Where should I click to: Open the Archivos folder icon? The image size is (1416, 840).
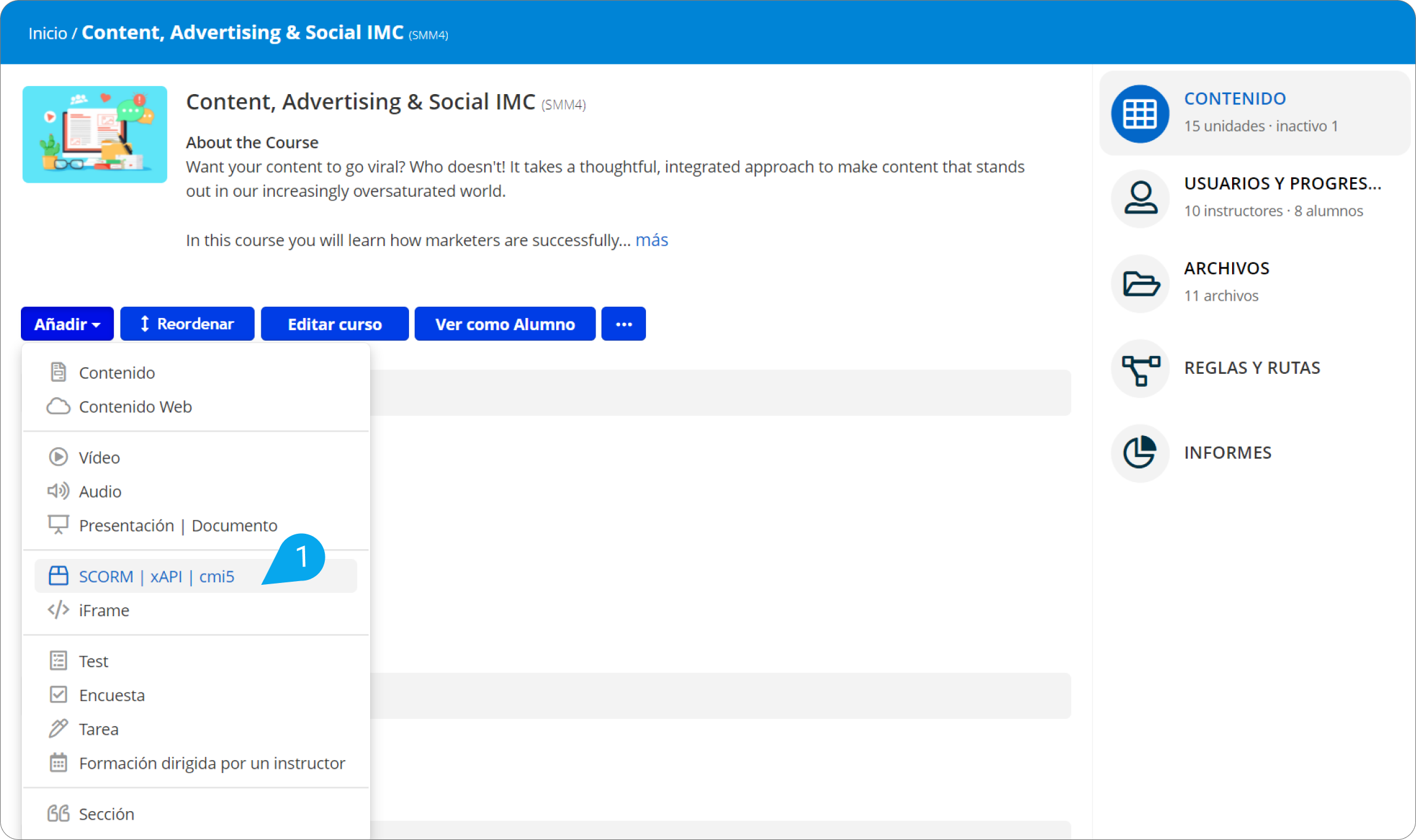tap(1140, 283)
